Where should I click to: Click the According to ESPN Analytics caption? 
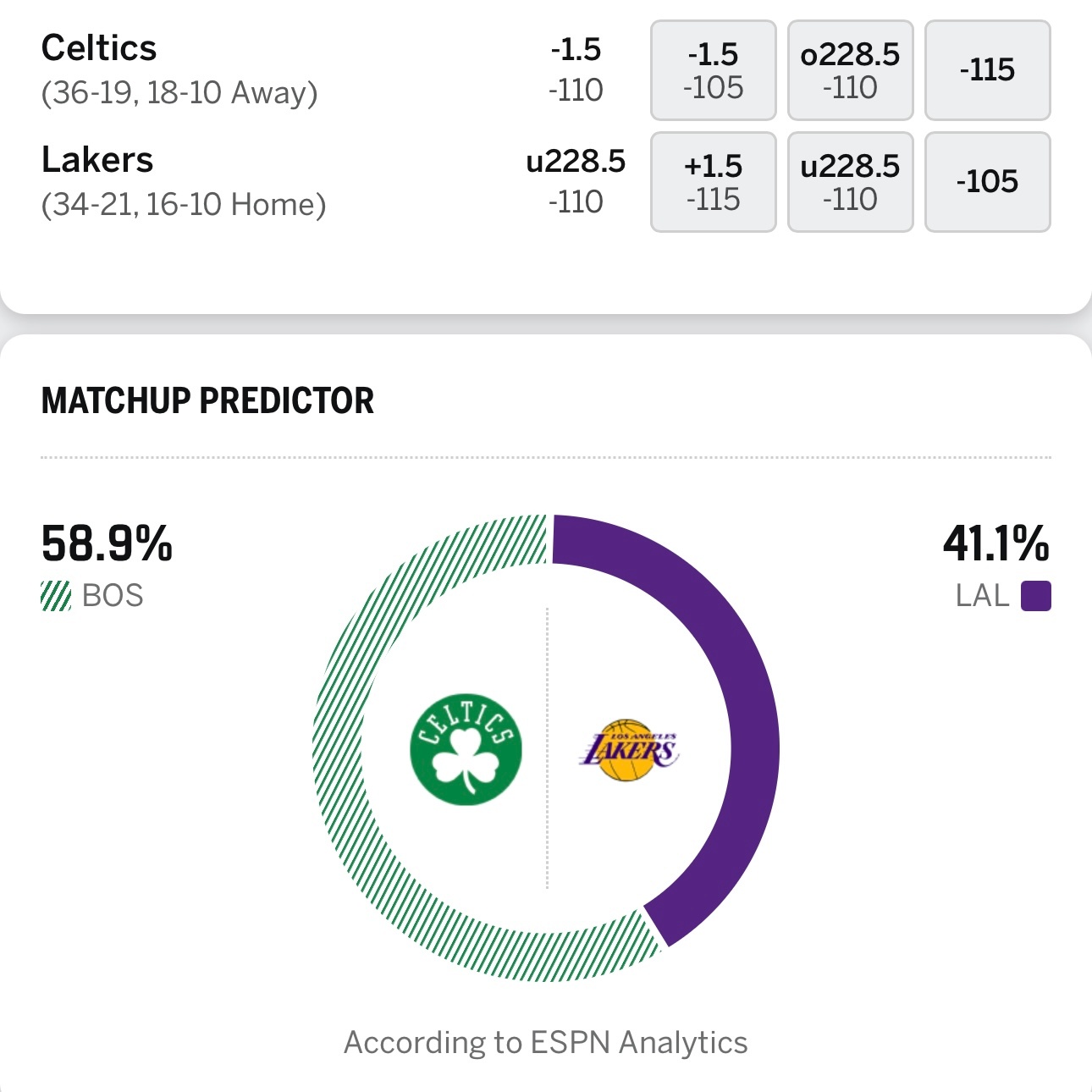pos(546,1043)
